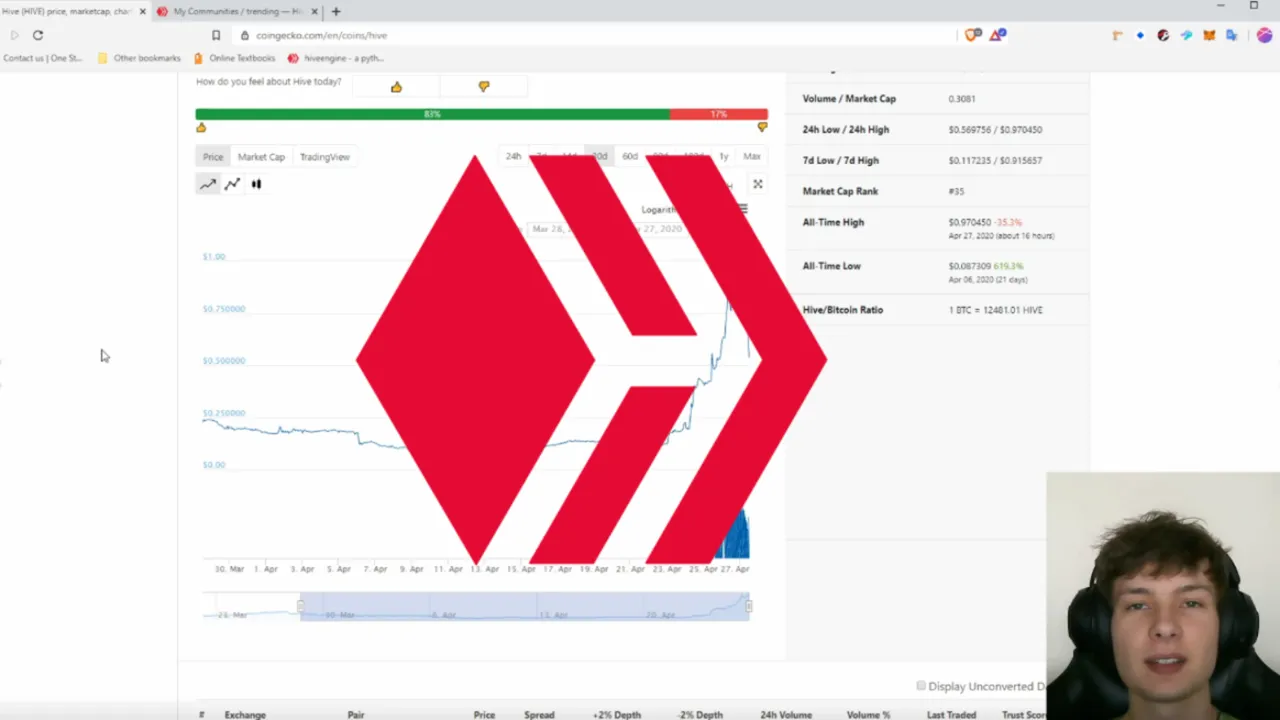Open the hiveengine - a pyth... bookmark
The image size is (1280, 720).
336,58
